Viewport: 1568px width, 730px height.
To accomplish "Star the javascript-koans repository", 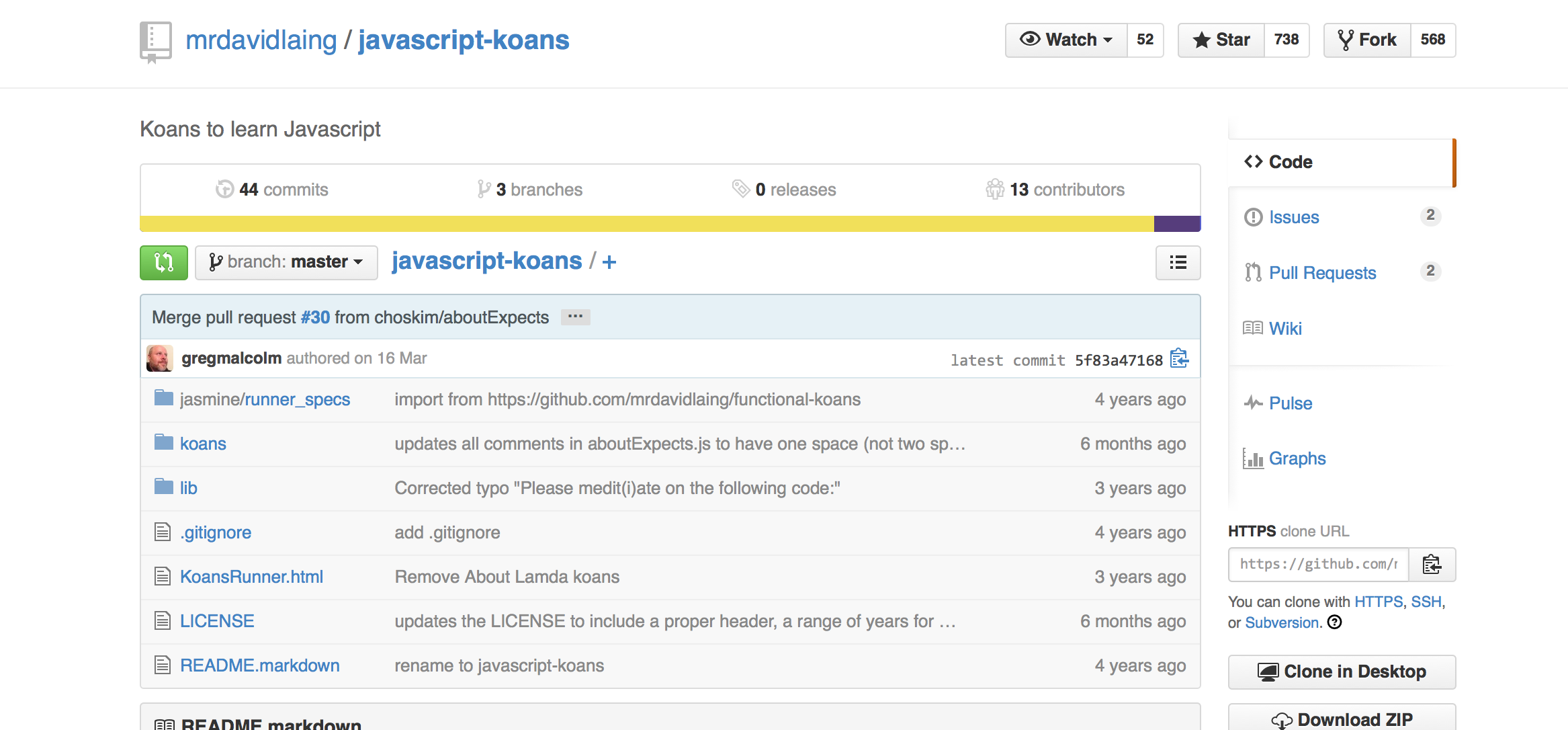I will tap(1221, 40).
